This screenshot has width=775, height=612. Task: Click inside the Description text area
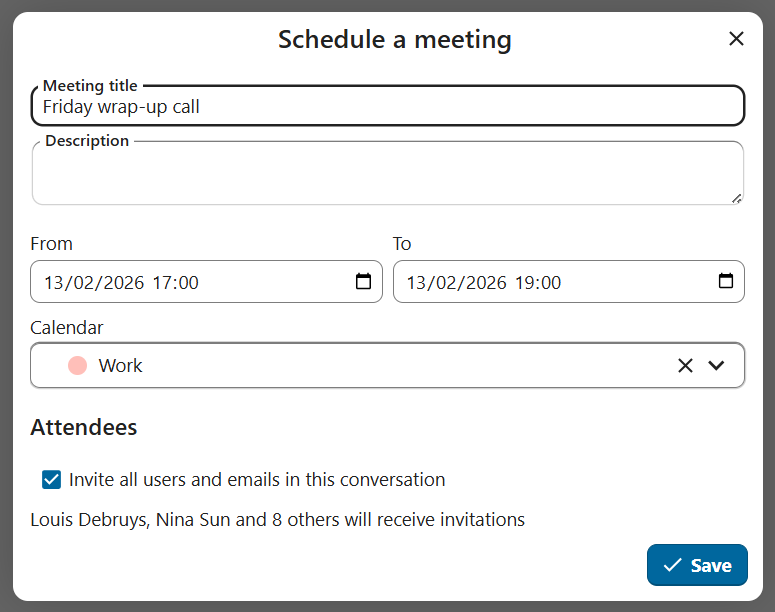(x=388, y=175)
